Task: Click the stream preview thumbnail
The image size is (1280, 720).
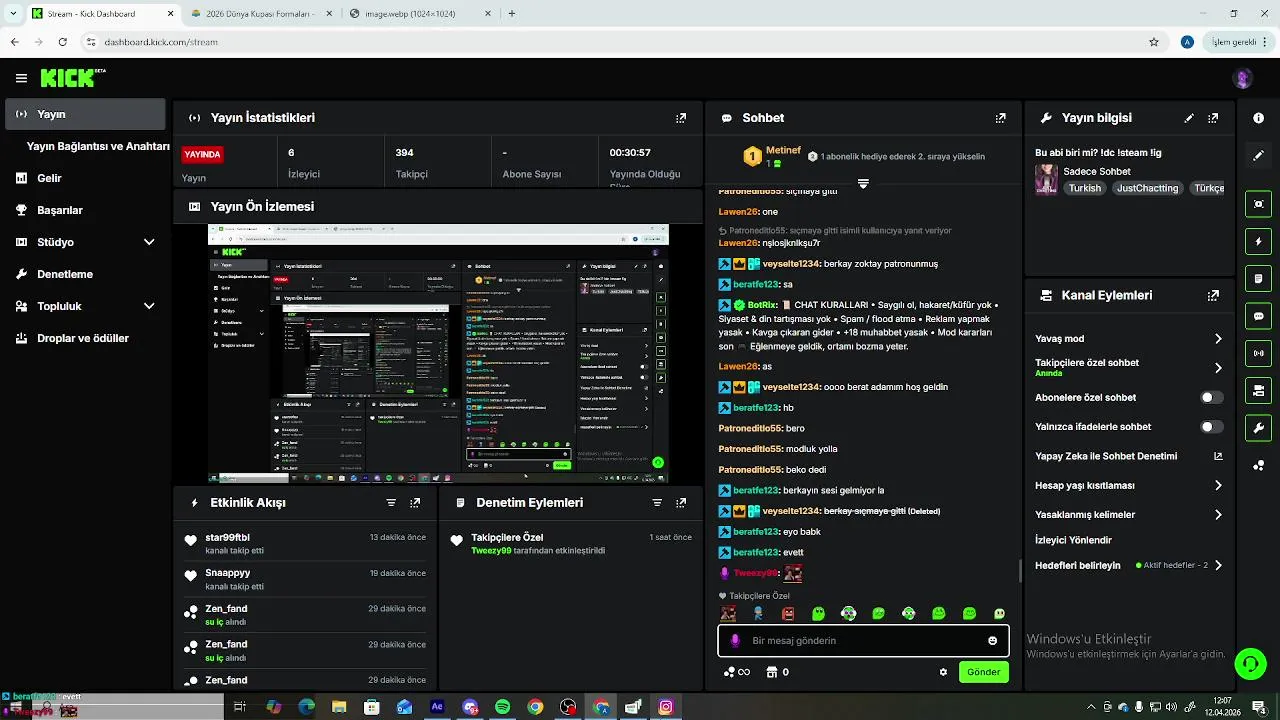Action: 438,353
